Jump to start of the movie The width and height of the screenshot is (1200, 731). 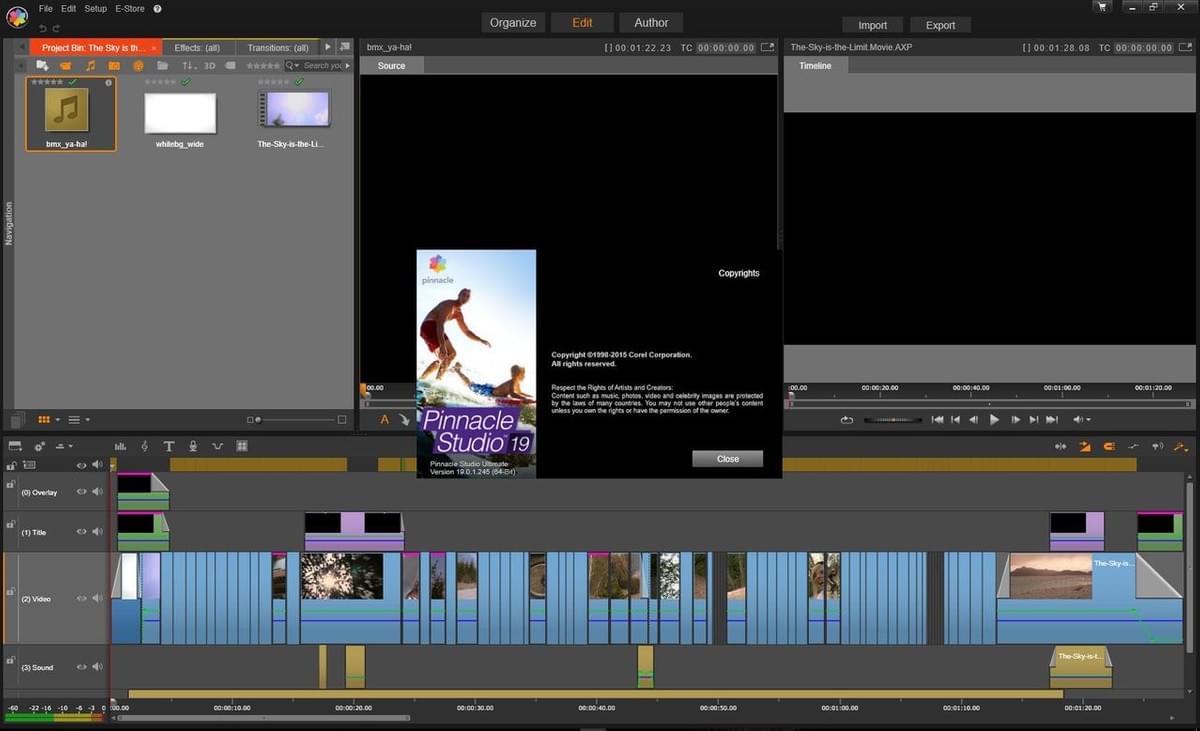(938, 420)
